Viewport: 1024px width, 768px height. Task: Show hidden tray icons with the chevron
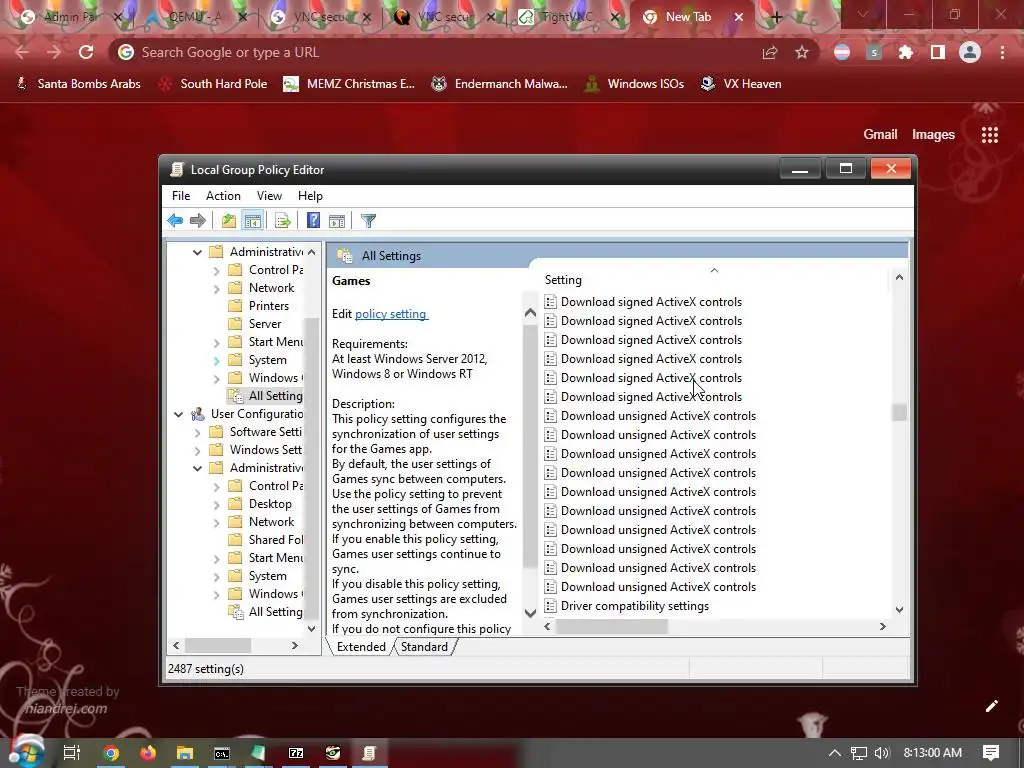pos(835,753)
